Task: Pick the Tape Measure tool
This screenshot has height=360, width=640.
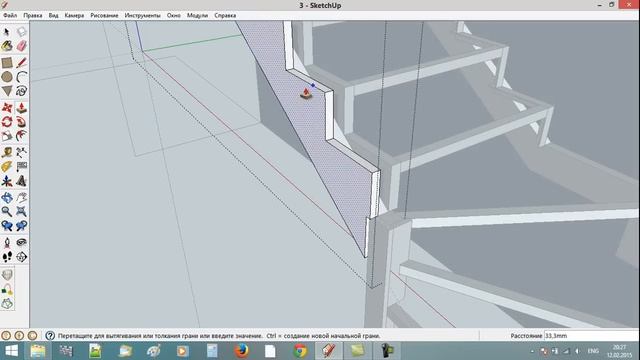Action: tap(7, 152)
